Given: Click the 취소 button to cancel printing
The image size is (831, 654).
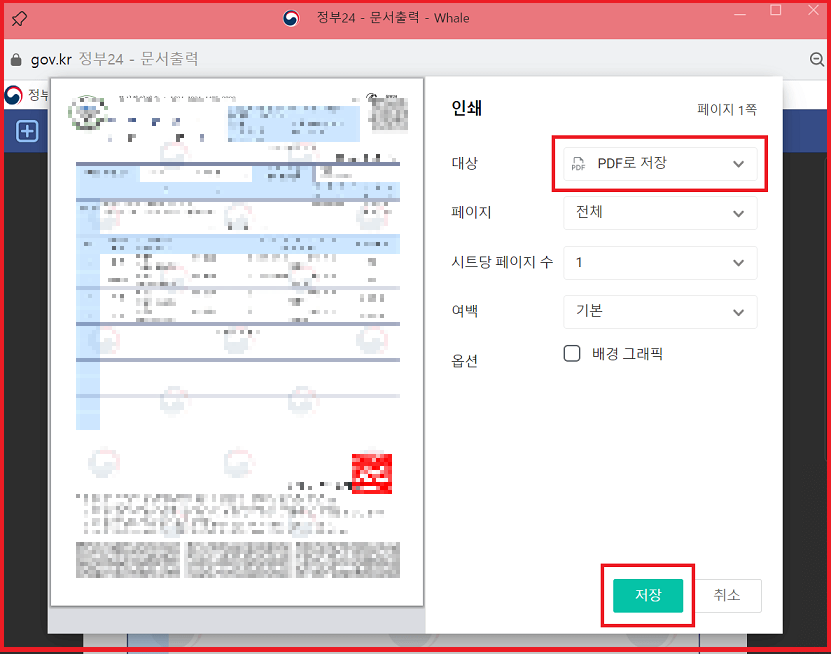Looking at the screenshot, I should [728, 595].
